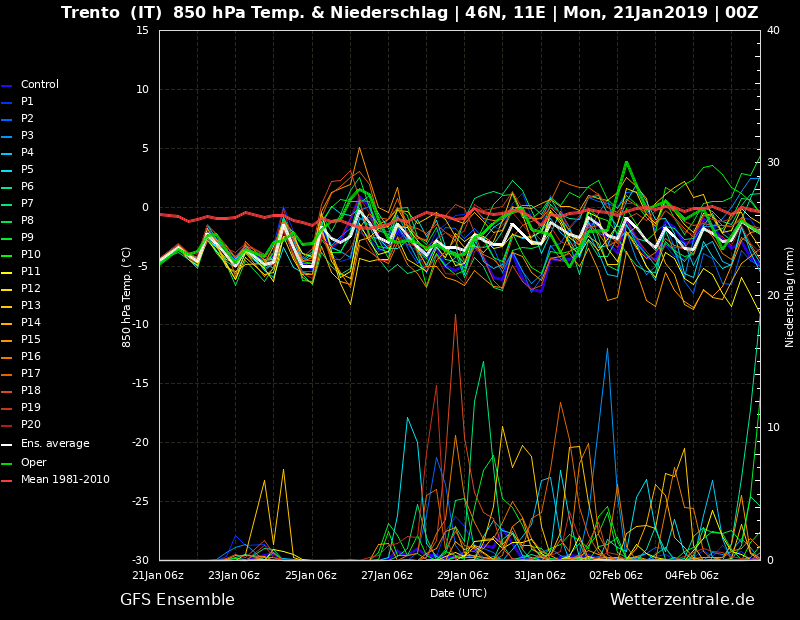Click the Wetterzentrale.de text
This screenshot has height=620, width=800.
point(682,600)
